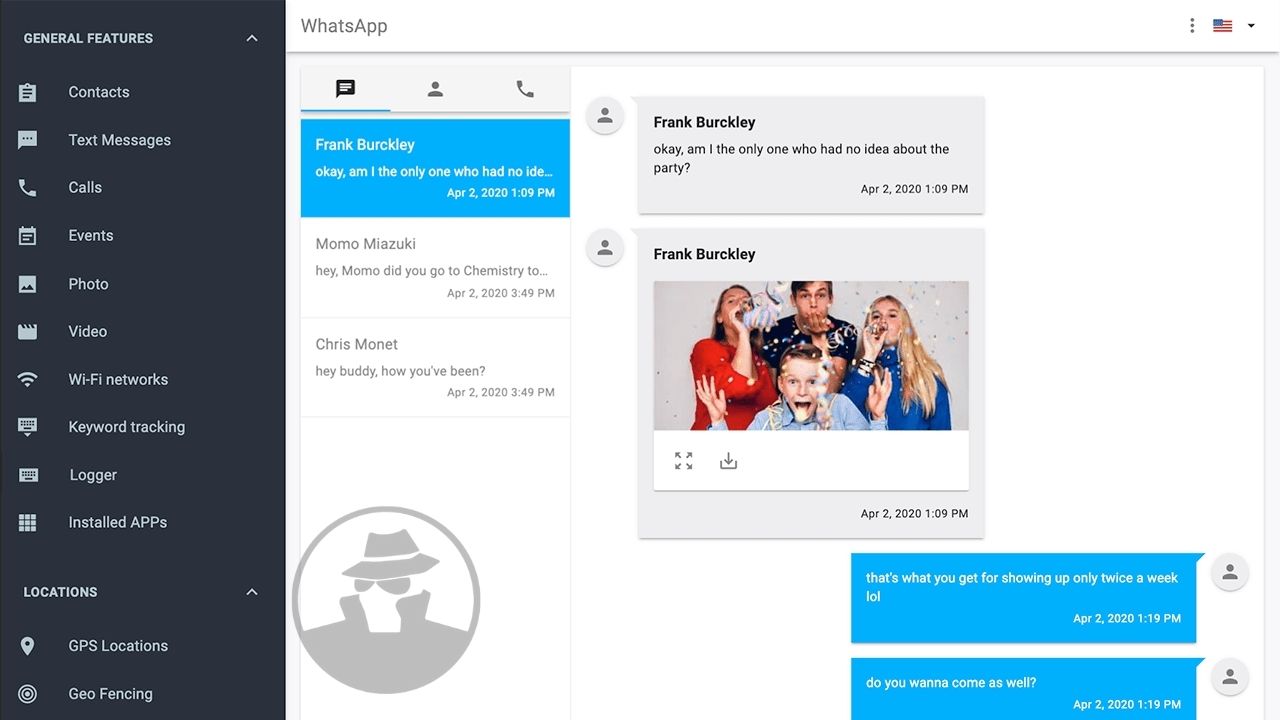
Task: Click the Video clapperboard icon
Action: click(27, 331)
